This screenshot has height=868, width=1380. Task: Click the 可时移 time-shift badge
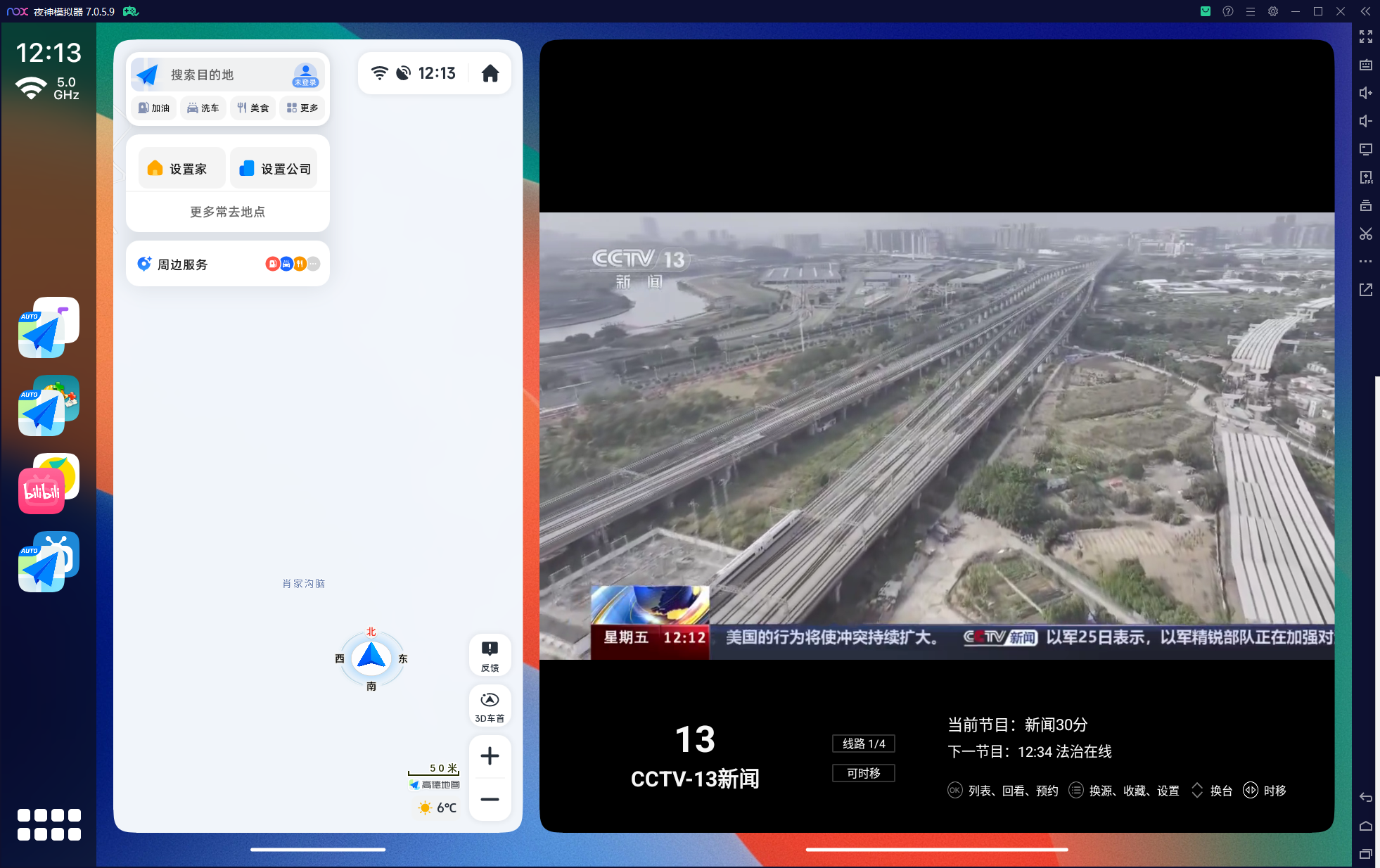(864, 773)
